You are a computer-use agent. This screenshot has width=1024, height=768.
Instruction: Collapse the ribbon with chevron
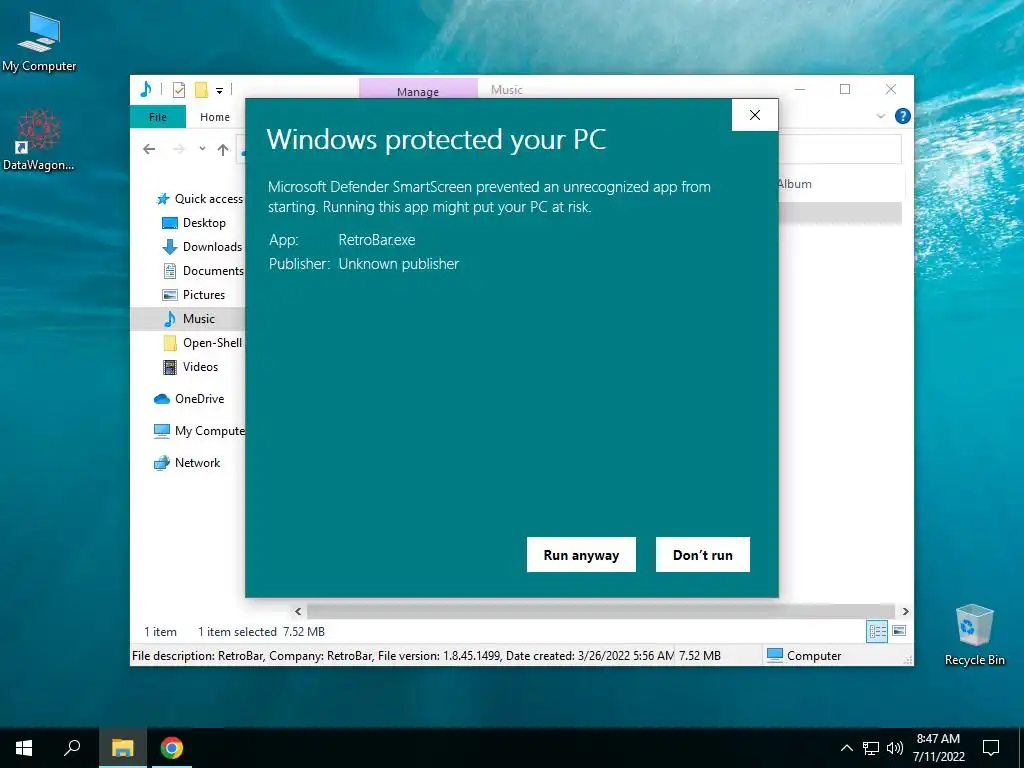pos(881,116)
